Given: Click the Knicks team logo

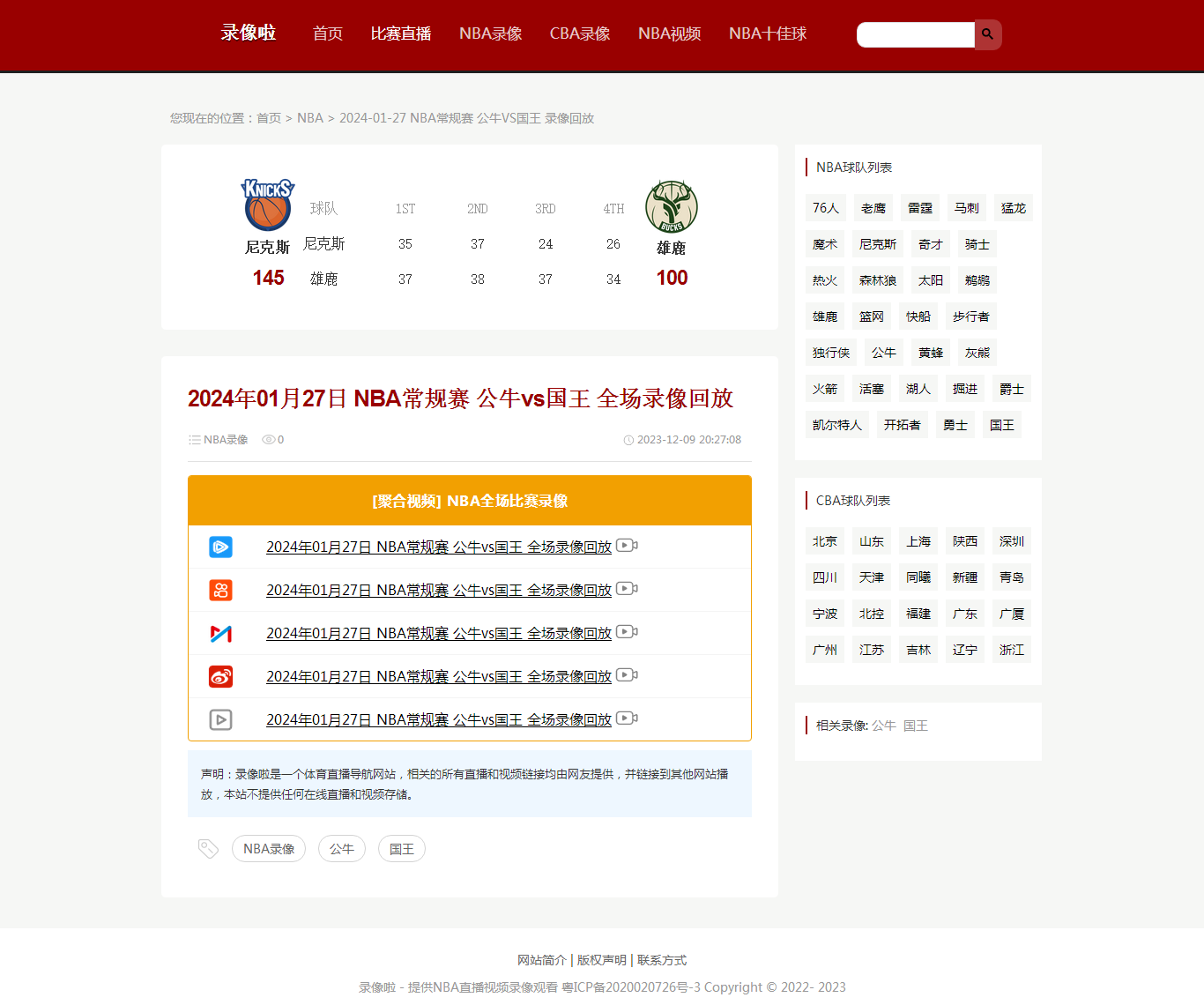Looking at the screenshot, I should click(267, 205).
